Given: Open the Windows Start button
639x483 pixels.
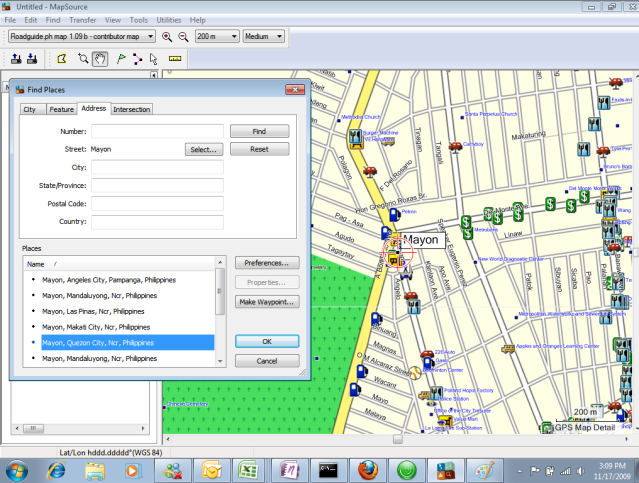Looking at the screenshot, I should click(16, 471).
